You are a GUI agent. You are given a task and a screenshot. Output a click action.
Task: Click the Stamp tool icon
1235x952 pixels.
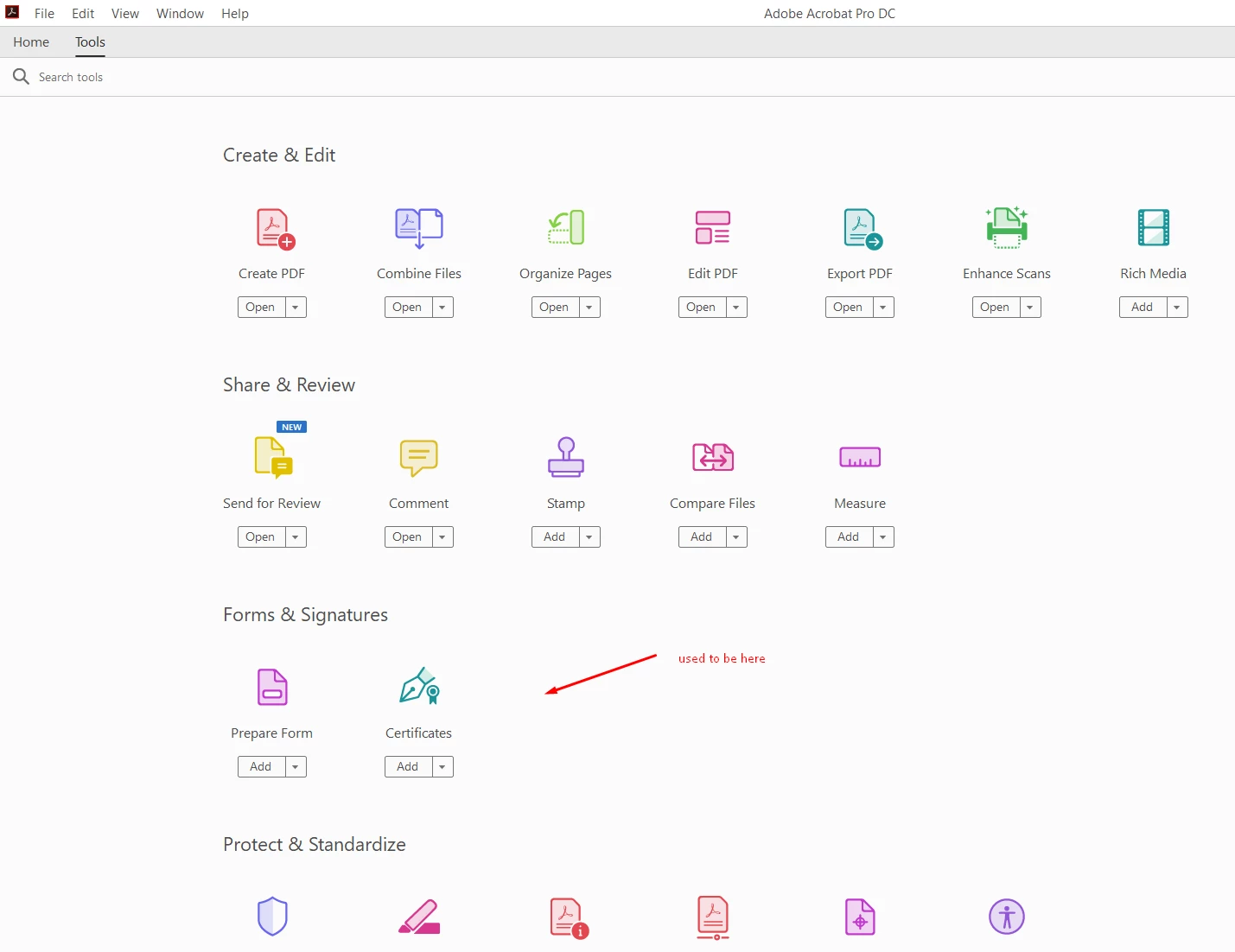[566, 457]
